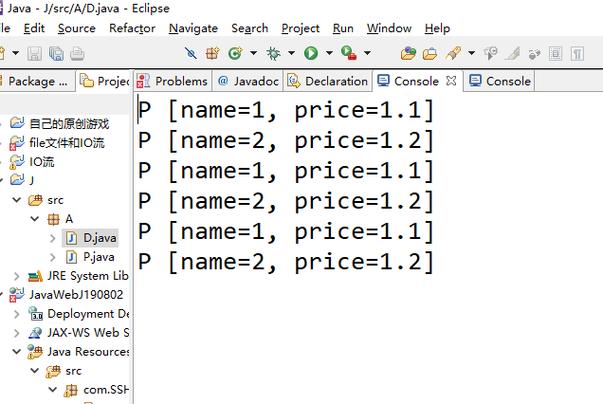Viewport: 603px width, 404px height.
Task: Open the Navigate menu
Action: [x=193, y=29]
